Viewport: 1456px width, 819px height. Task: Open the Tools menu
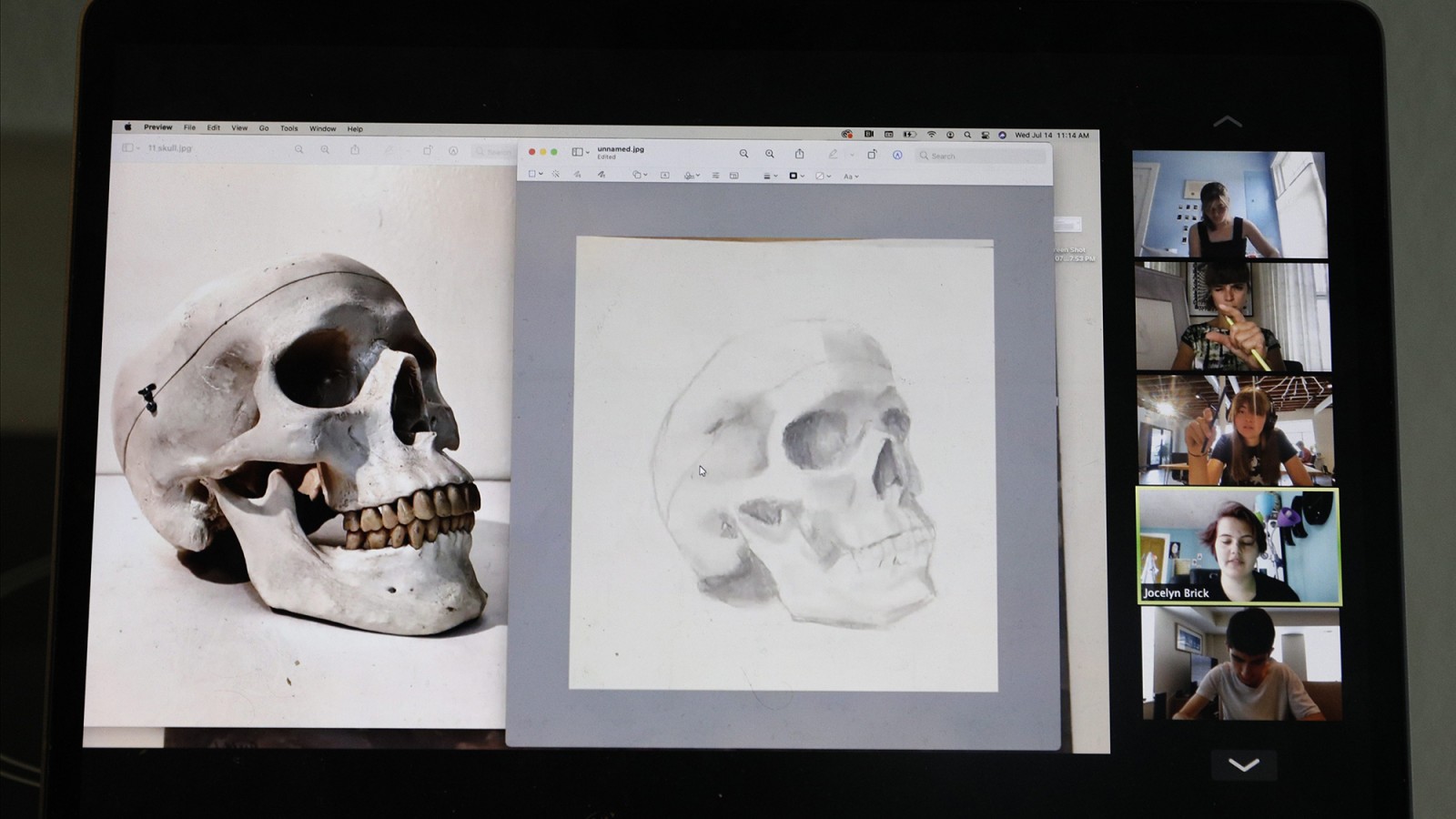click(288, 128)
